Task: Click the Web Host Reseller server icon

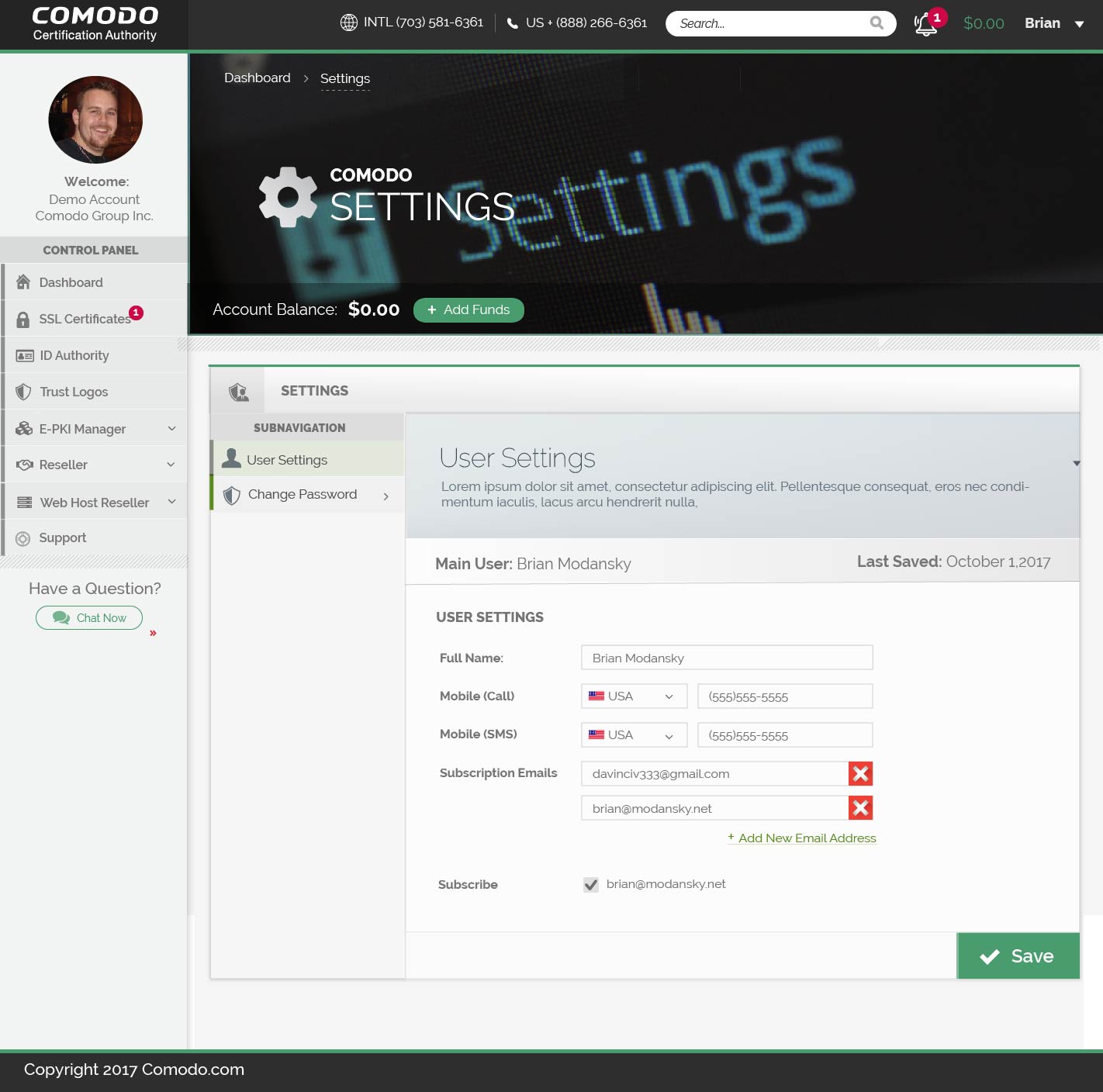Action: click(x=25, y=503)
